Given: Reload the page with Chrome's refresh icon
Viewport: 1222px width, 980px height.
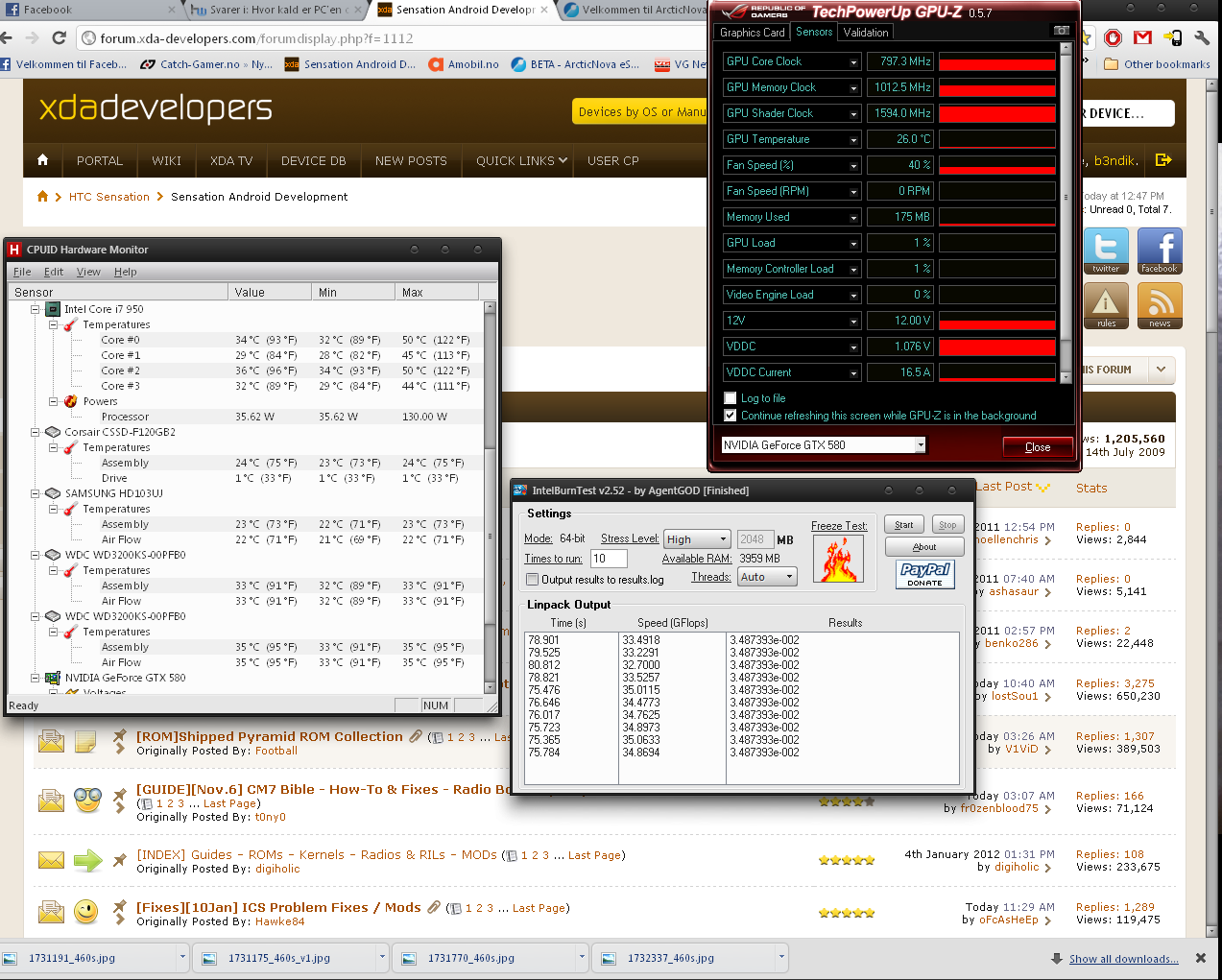Looking at the screenshot, I should pyautogui.click(x=60, y=38).
